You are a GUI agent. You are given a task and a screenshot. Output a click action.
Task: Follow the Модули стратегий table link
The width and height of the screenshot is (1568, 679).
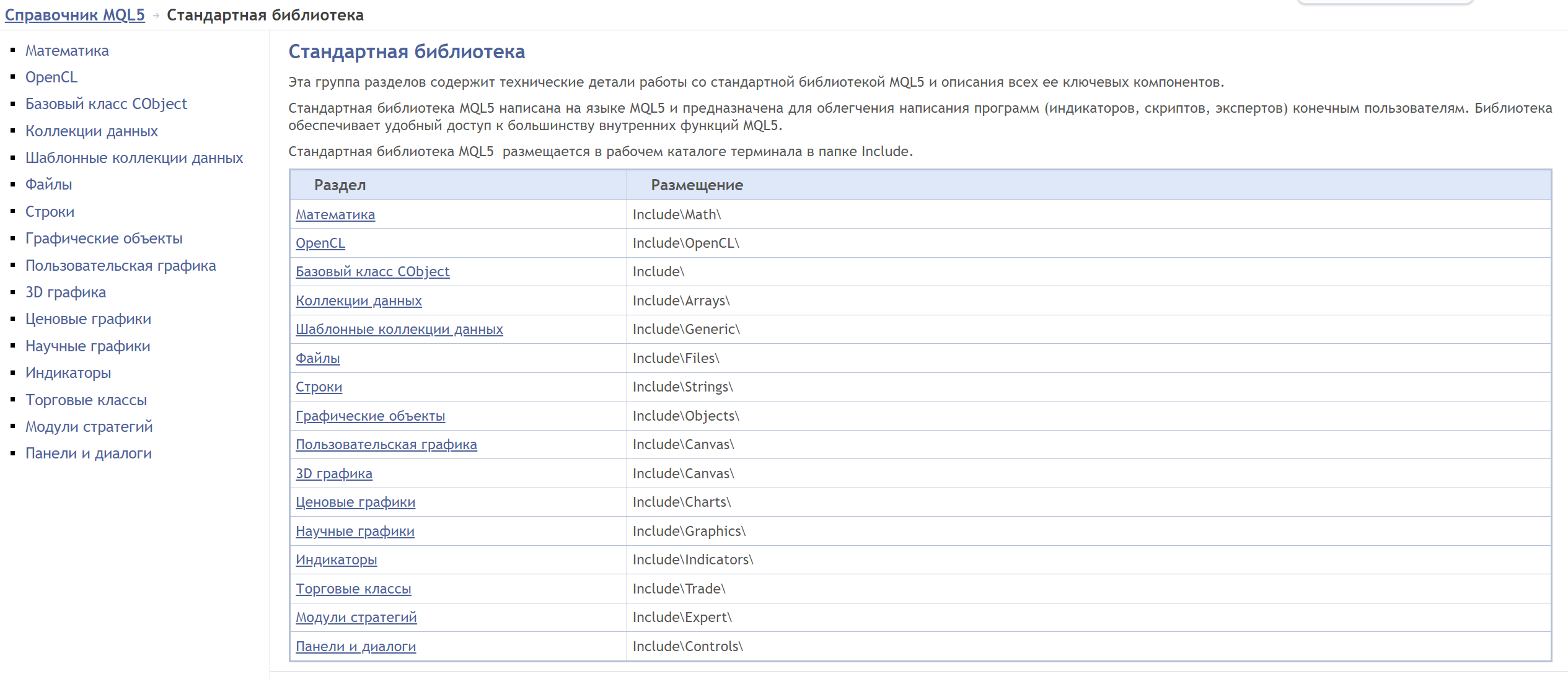[356, 618]
